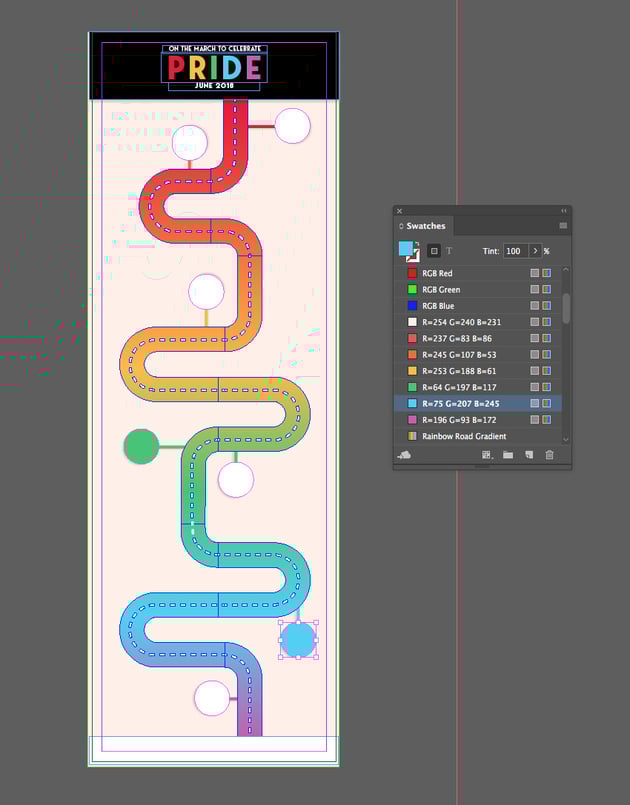Select swatch R=64 G=197 B=117

pos(478,387)
